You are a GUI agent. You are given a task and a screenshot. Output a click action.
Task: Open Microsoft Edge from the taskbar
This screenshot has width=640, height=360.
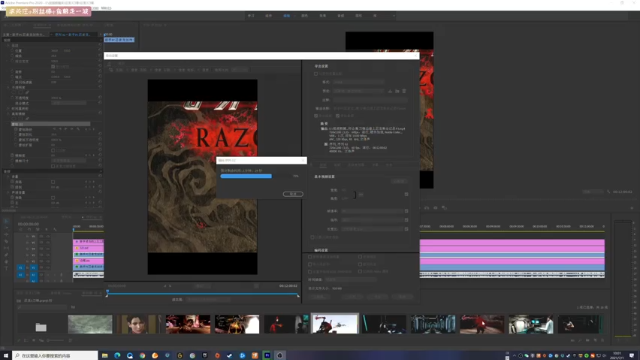pyautogui.click(x=117, y=356)
